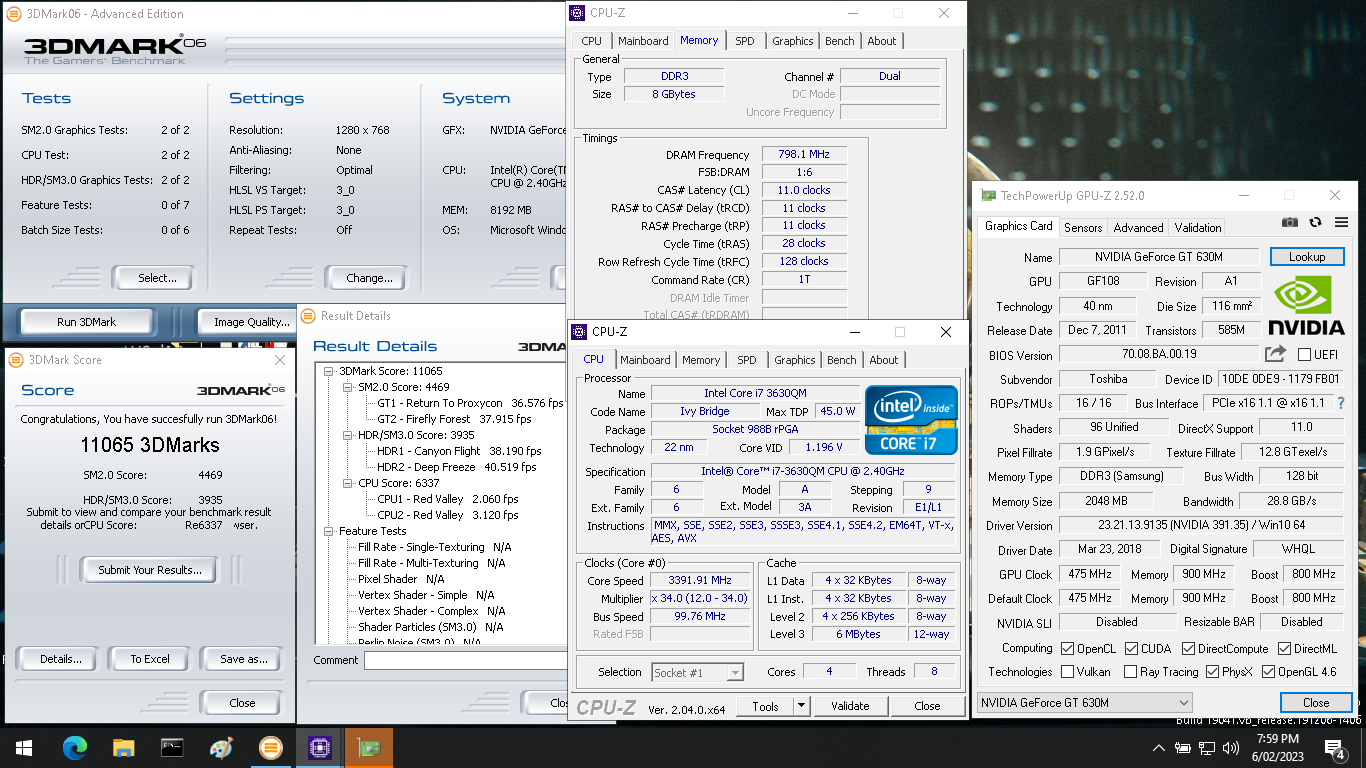Screen dimensions: 1366x768
Task: Open the notification center icon
Action: [x=1335, y=748]
